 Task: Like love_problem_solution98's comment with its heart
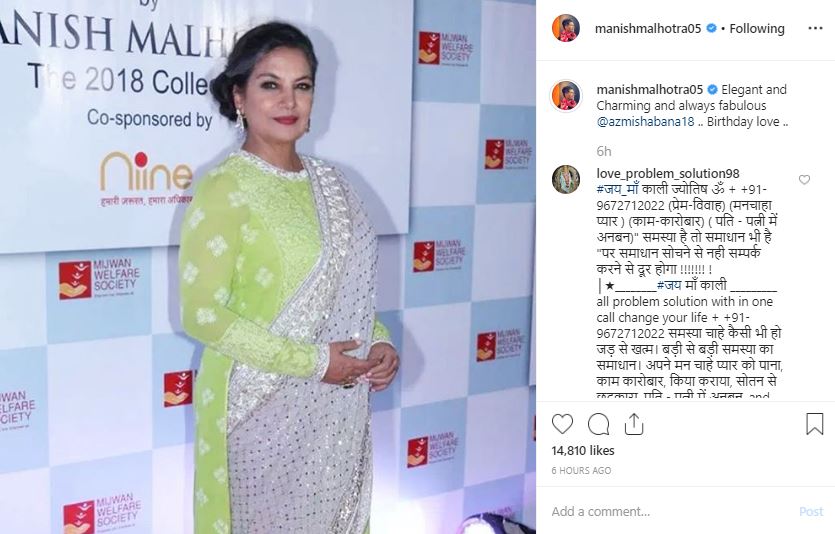click(804, 179)
